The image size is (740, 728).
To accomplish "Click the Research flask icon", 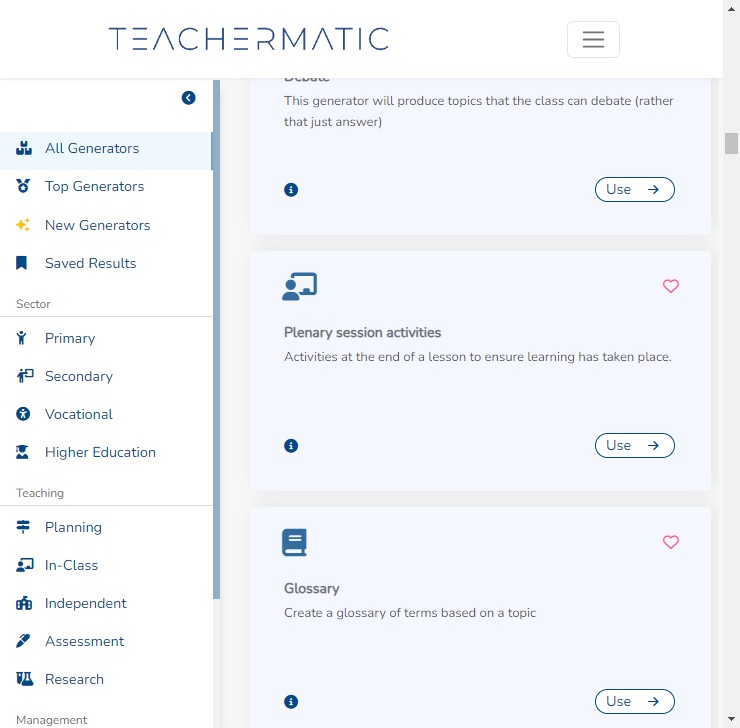I will click(x=25, y=679).
